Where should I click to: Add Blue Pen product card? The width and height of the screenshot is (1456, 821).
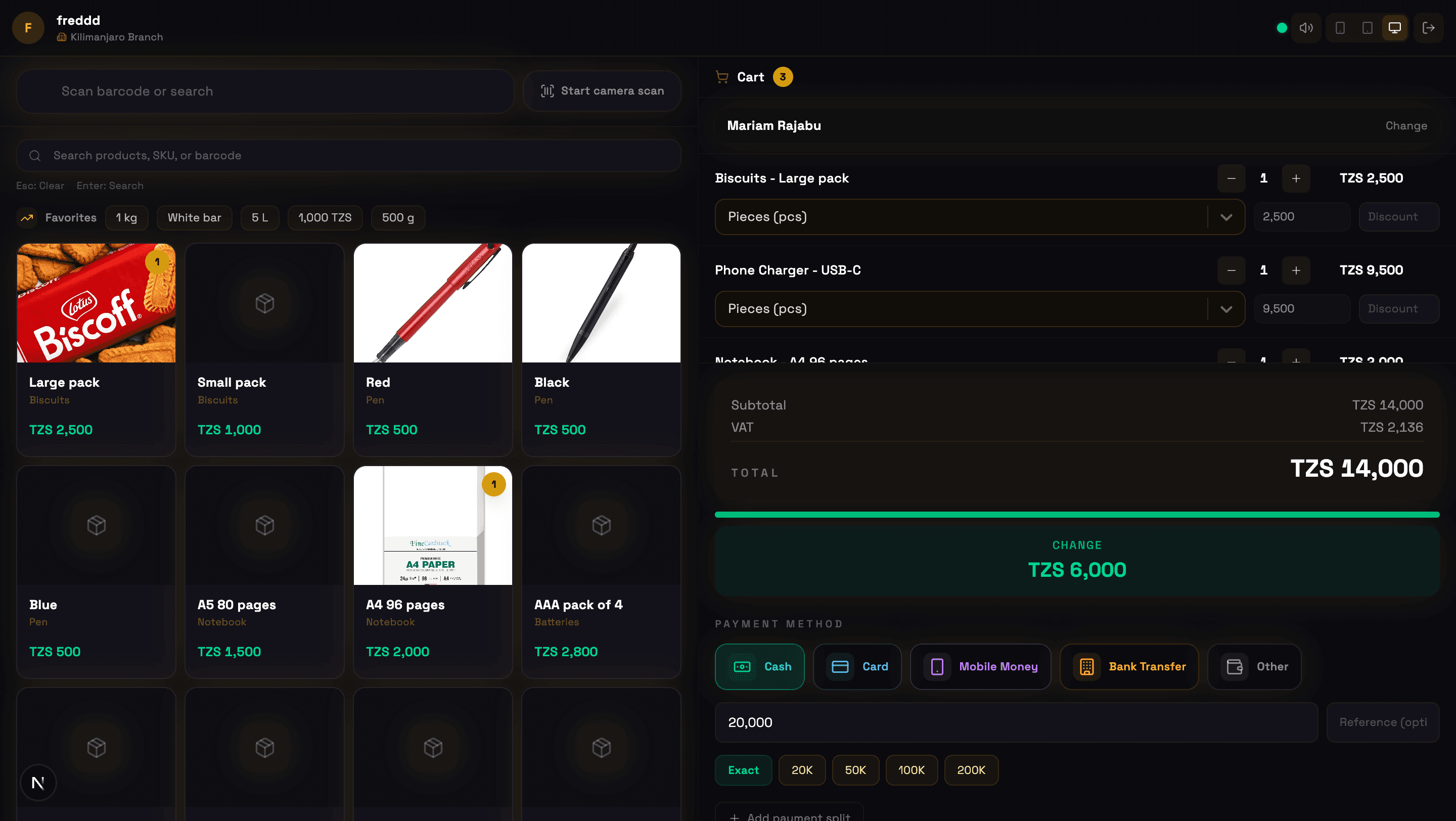pos(96,572)
